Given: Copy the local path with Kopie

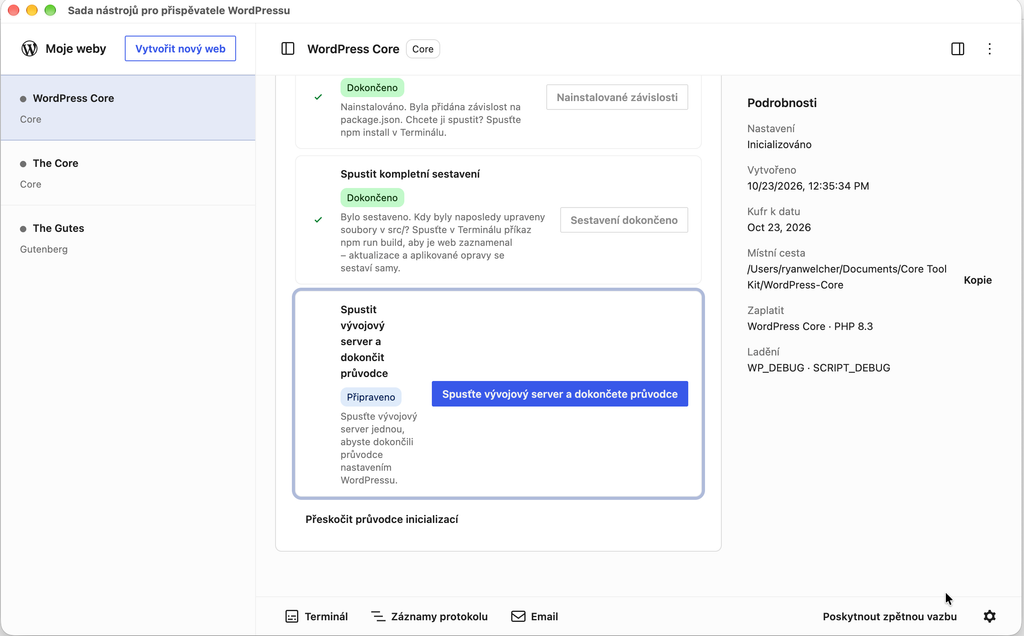Looking at the screenshot, I should point(978,280).
